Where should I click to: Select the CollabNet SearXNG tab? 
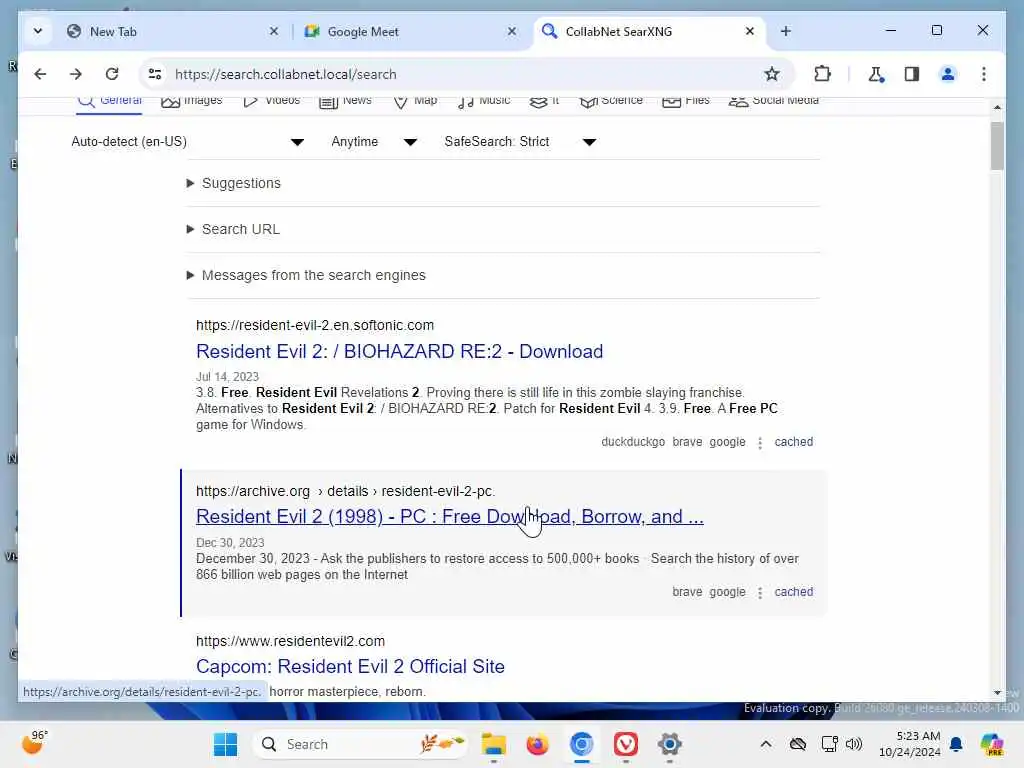[649, 31]
